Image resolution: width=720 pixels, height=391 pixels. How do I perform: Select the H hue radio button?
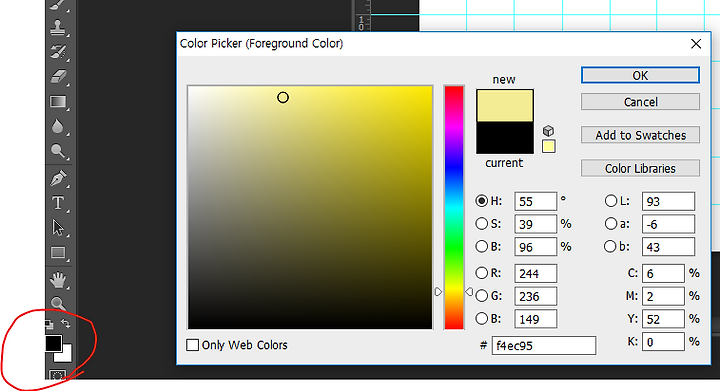tap(481, 201)
